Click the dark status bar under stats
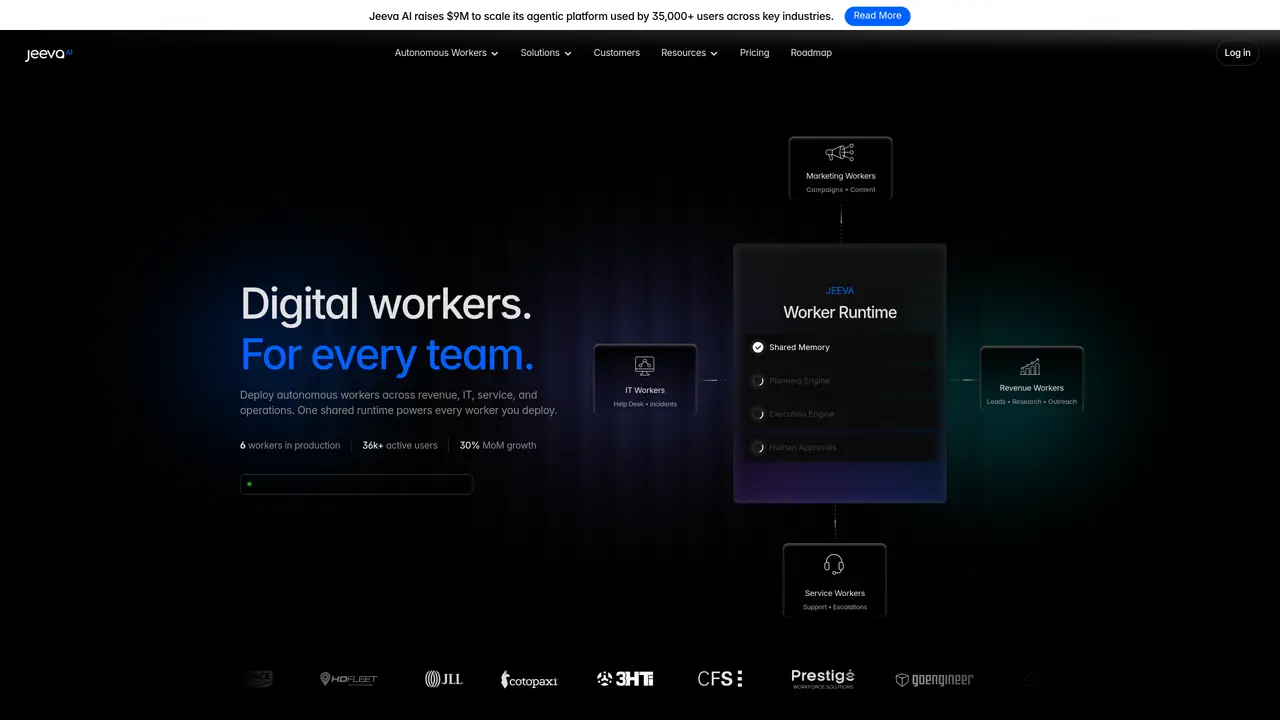The width and height of the screenshot is (1280, 720). tap(356, 484)
